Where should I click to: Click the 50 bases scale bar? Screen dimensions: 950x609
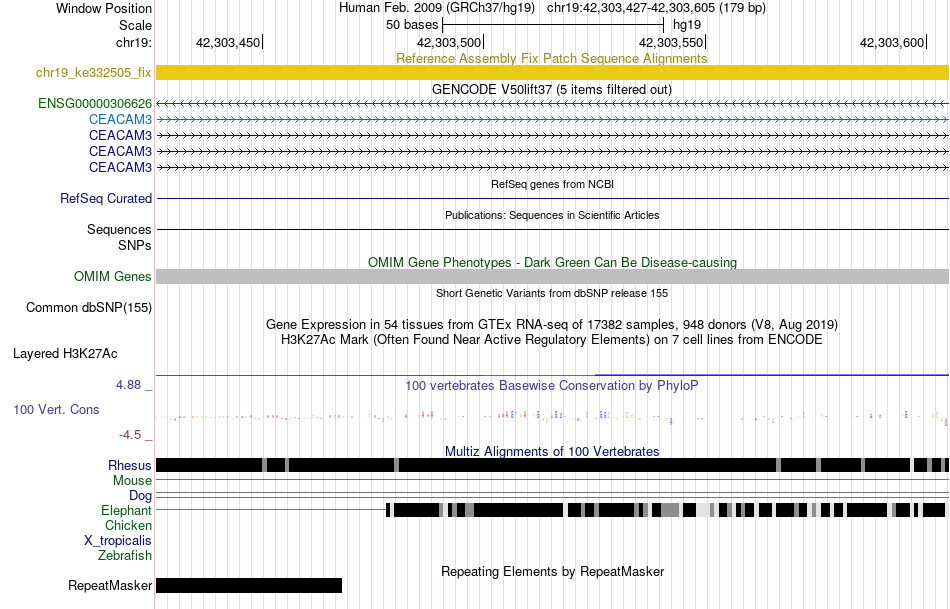click(553, 25)
